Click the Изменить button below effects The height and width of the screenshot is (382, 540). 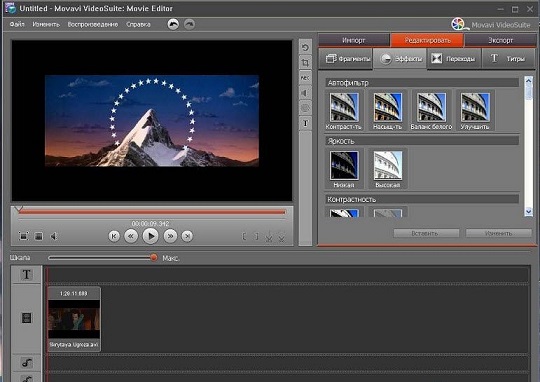pos(498,233)
